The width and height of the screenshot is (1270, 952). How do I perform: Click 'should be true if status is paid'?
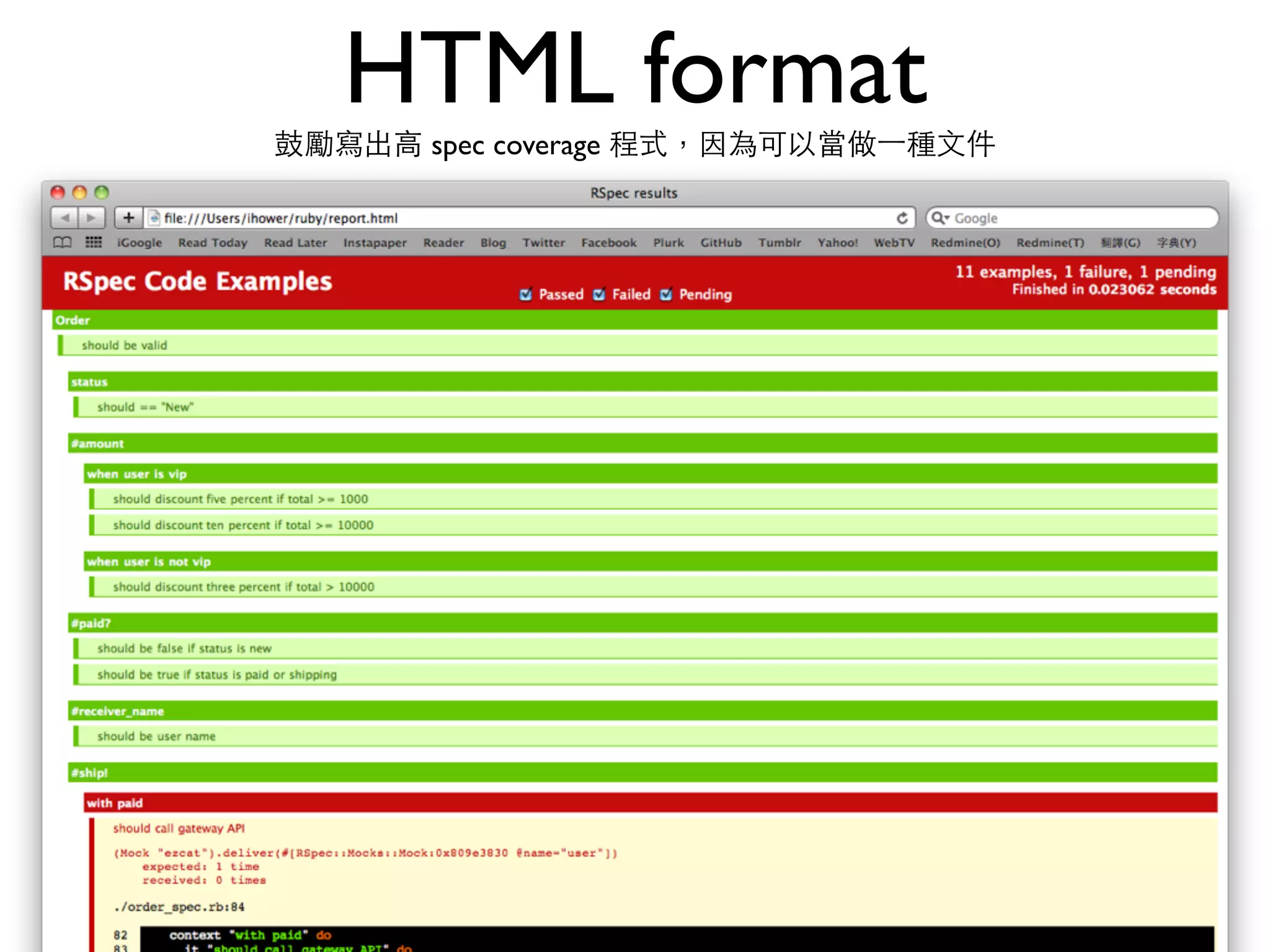[x=645, y=674]
